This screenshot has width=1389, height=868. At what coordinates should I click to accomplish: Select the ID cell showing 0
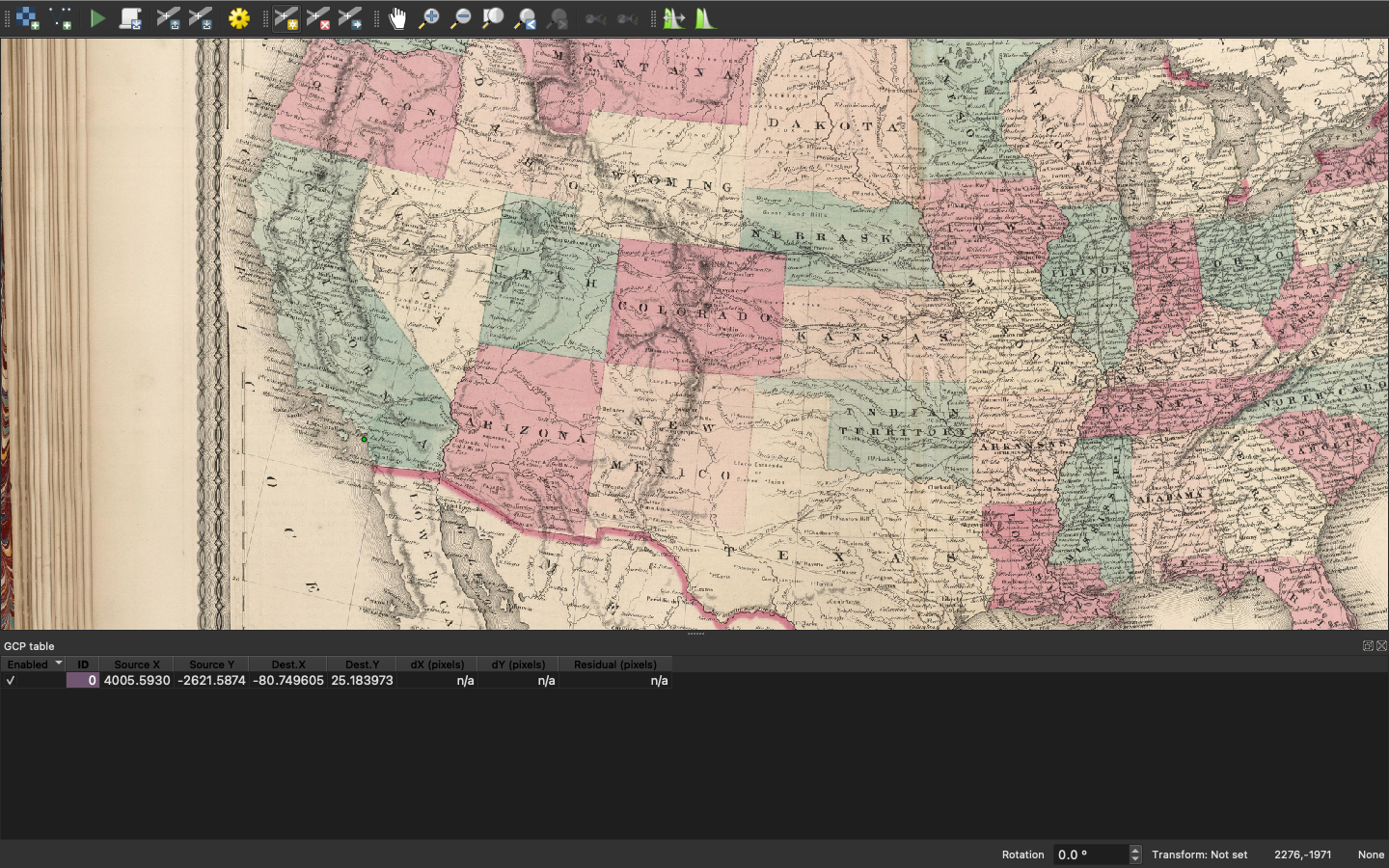pos(83,680)
